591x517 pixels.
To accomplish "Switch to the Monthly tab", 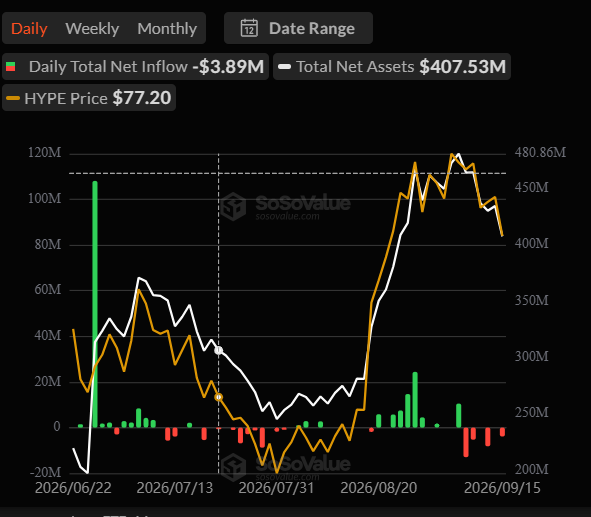I will [x=167, y=29].
